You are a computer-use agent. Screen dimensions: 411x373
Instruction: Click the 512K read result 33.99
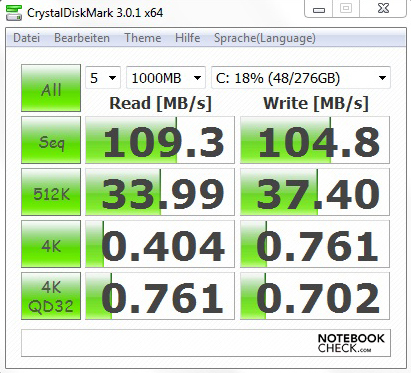pos(160,192)
